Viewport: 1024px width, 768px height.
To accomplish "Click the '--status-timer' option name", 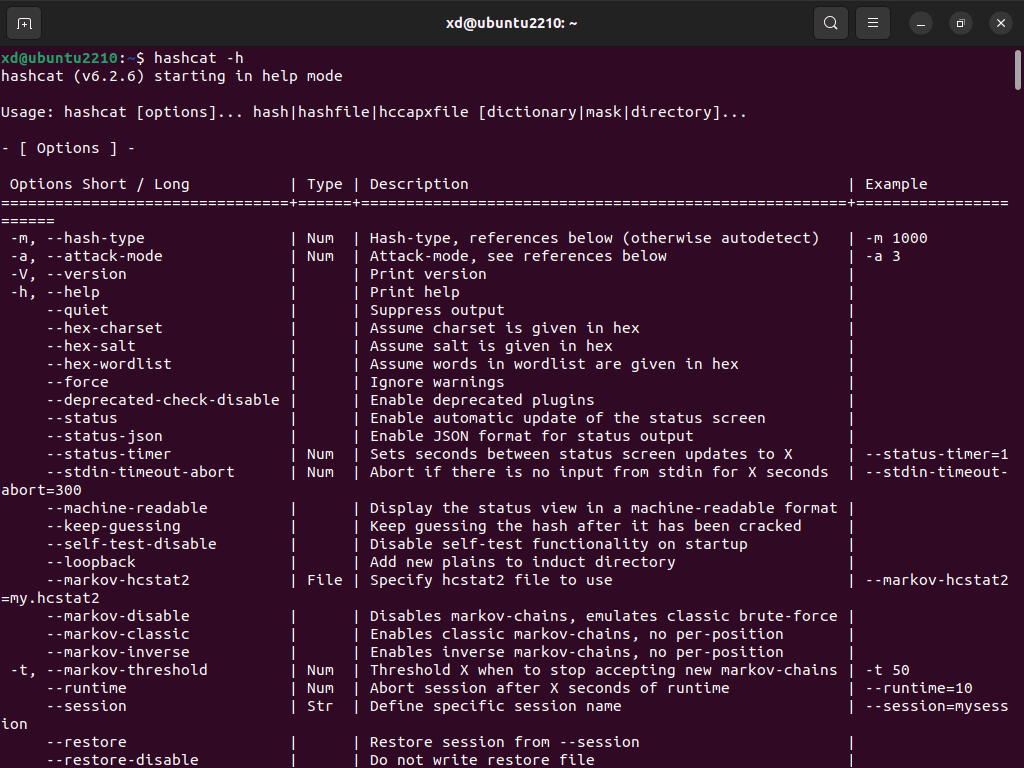I will click(108, 454).
